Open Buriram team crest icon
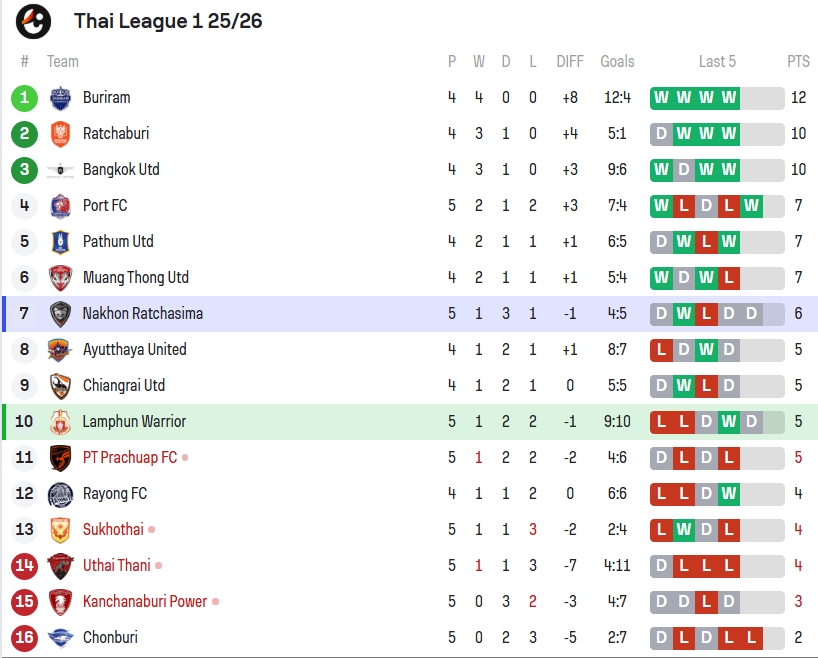 click(x=61, y=98)
